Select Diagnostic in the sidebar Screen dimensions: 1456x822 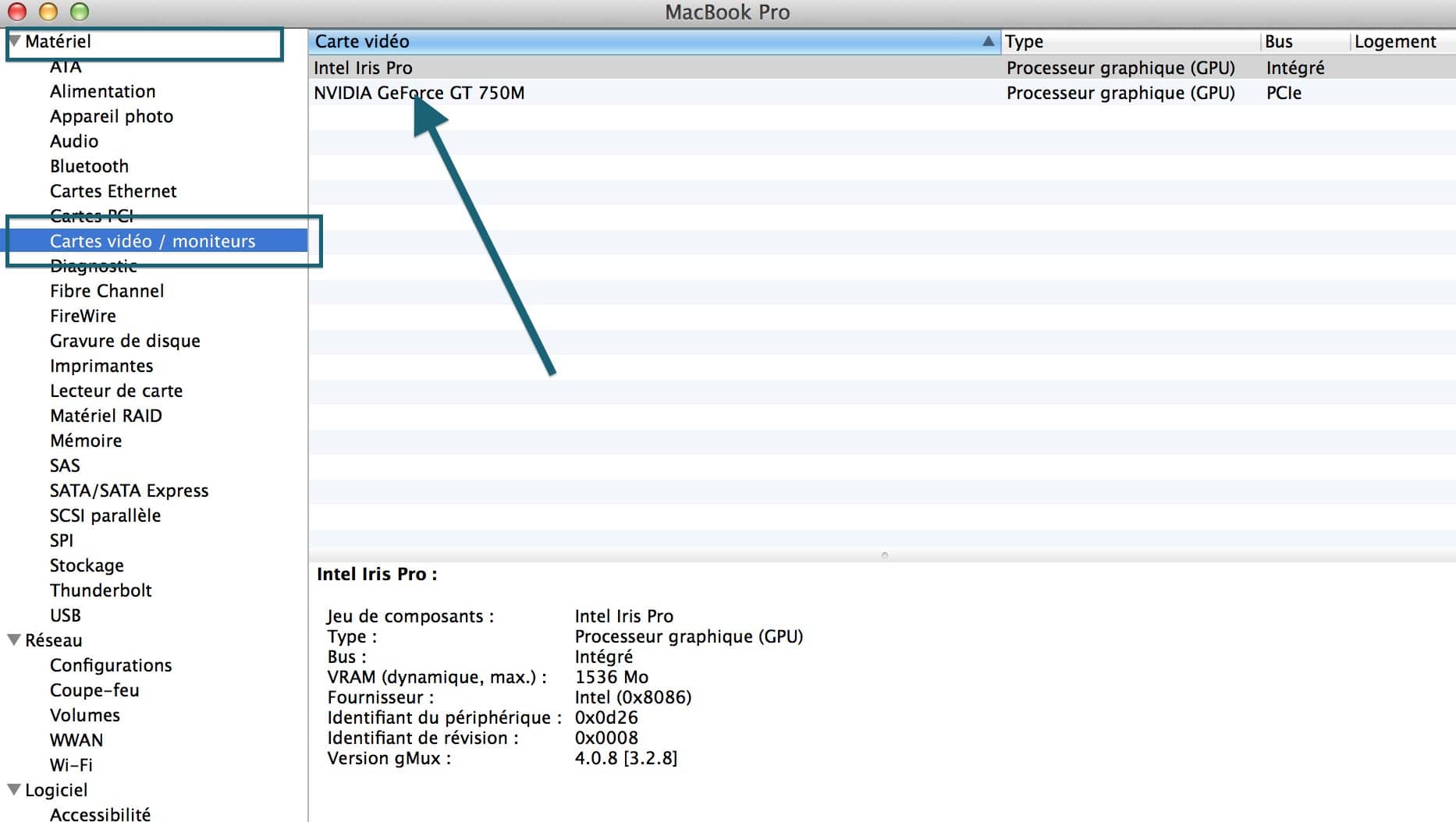click(x=94, y=266)
